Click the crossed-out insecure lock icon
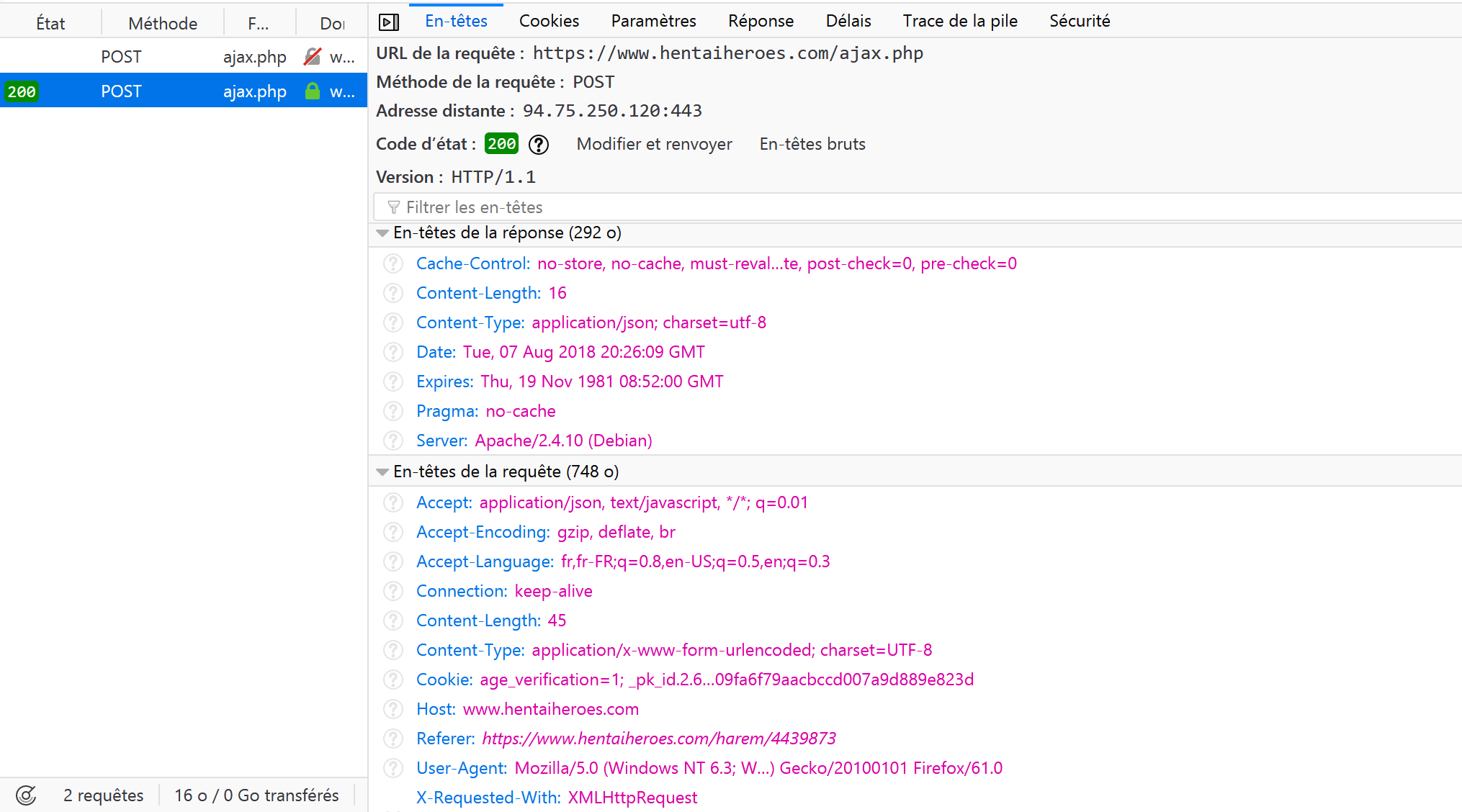Viewport: 1462px width, 812px height. point(312,57)
